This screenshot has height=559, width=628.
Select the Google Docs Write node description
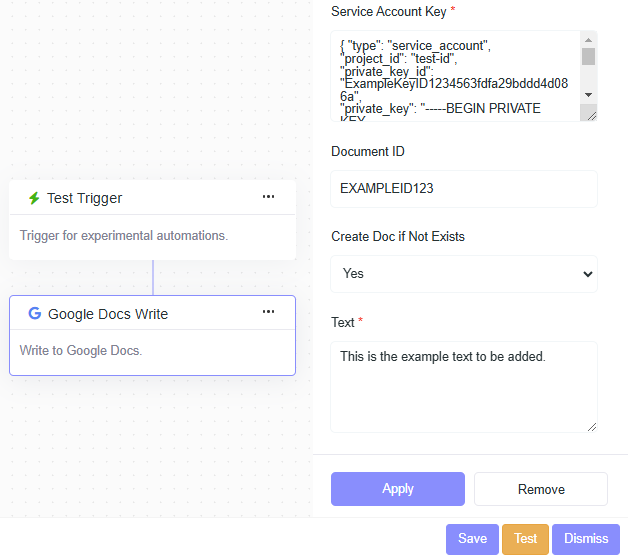click(81, 351)
